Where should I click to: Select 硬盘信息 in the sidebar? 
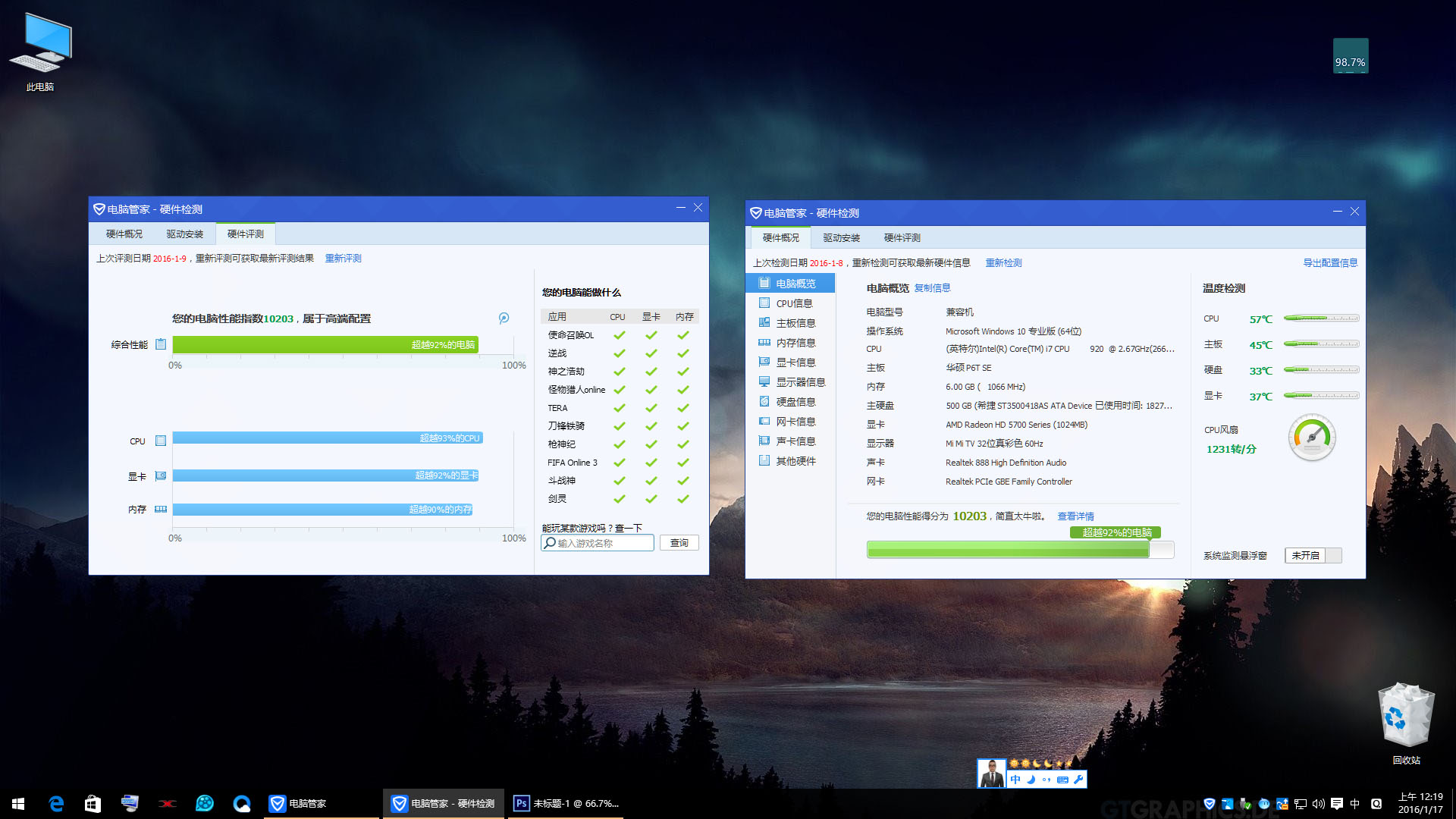pos(790,401)
